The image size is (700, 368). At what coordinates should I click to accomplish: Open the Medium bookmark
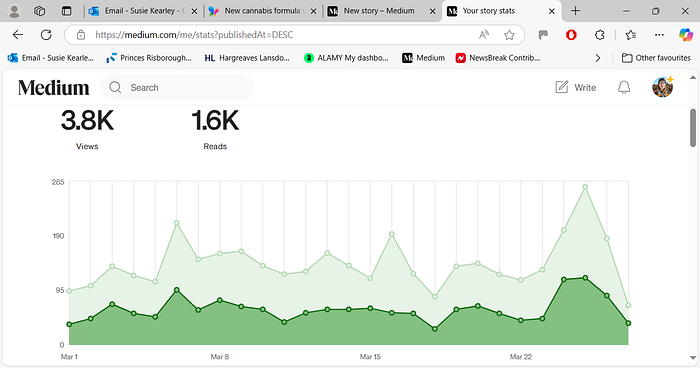[x=423, y=58]
